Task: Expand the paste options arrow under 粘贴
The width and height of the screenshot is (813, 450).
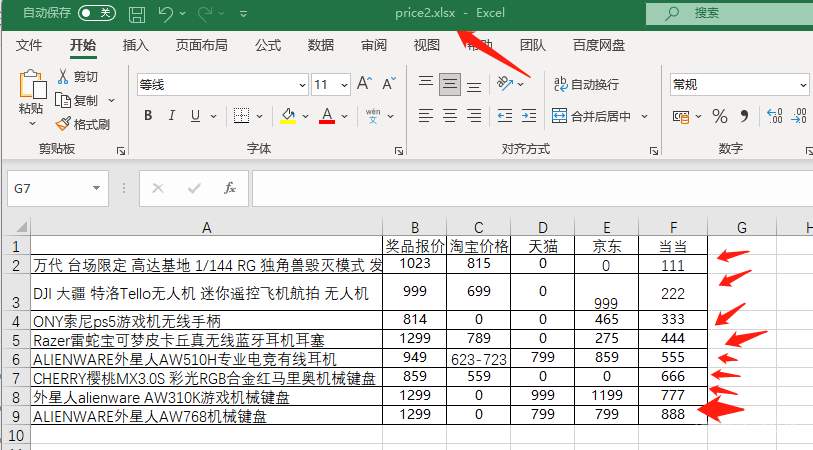Action: (32, 123)
